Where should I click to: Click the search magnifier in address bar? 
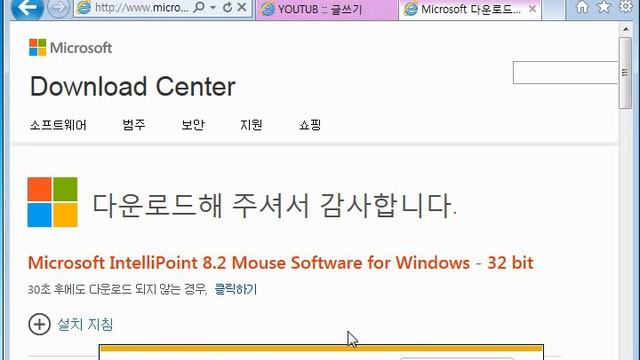click(199, 7)
